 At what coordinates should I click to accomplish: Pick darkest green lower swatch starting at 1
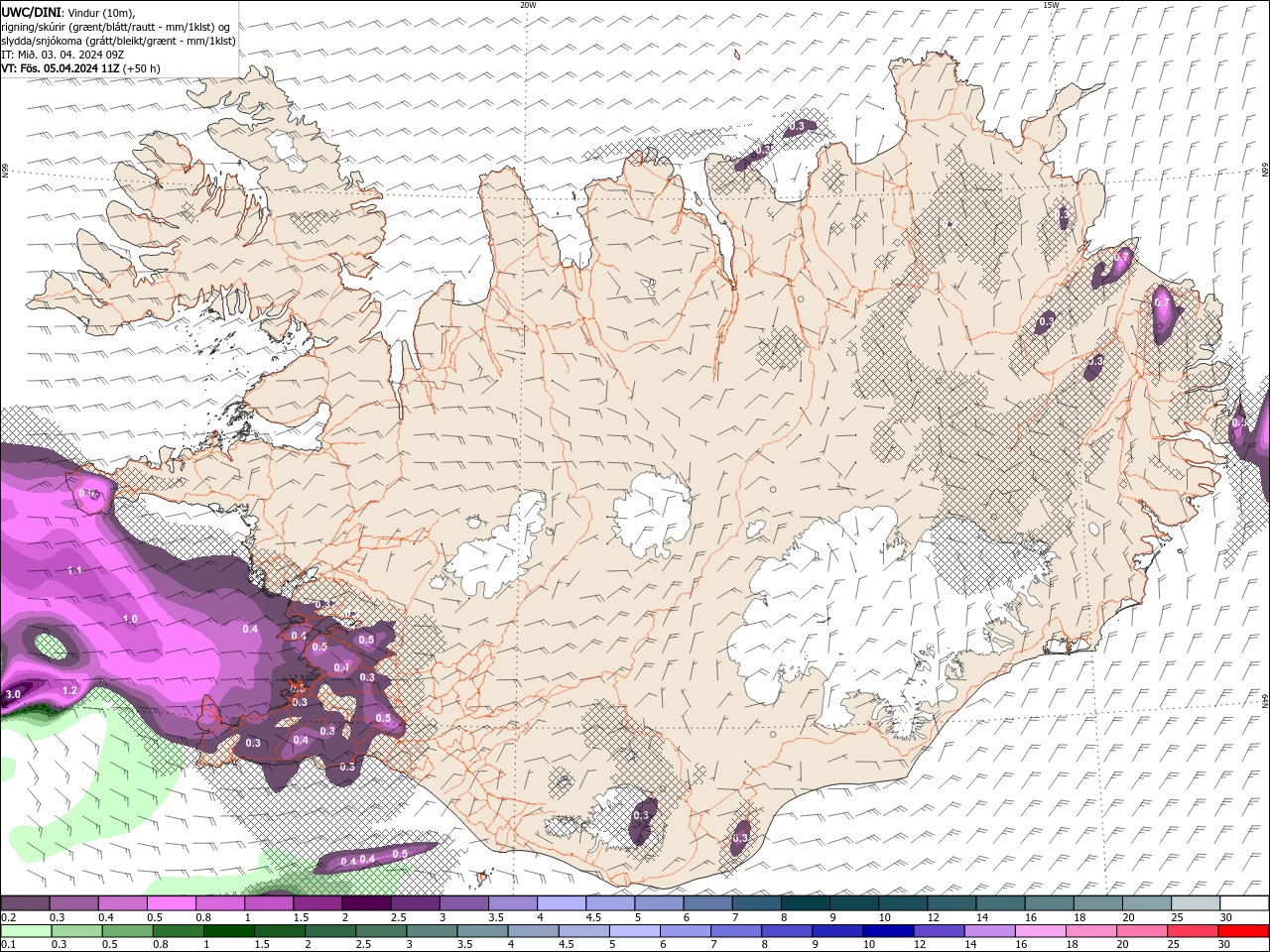click(x=228, y=931)
